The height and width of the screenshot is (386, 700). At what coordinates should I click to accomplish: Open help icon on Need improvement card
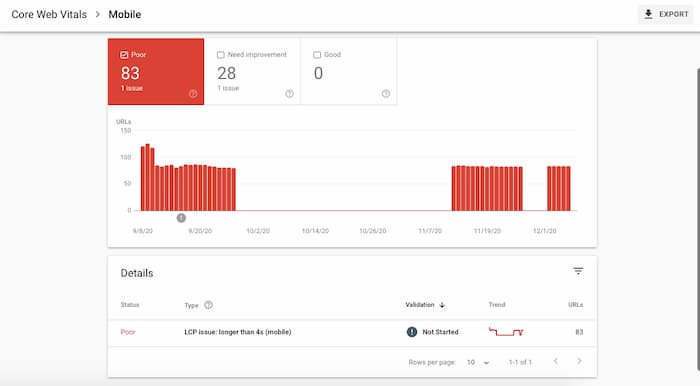[289, 94]
